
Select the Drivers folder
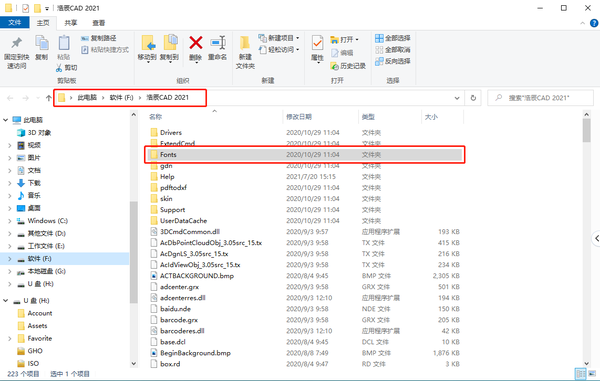click(171, 133)
